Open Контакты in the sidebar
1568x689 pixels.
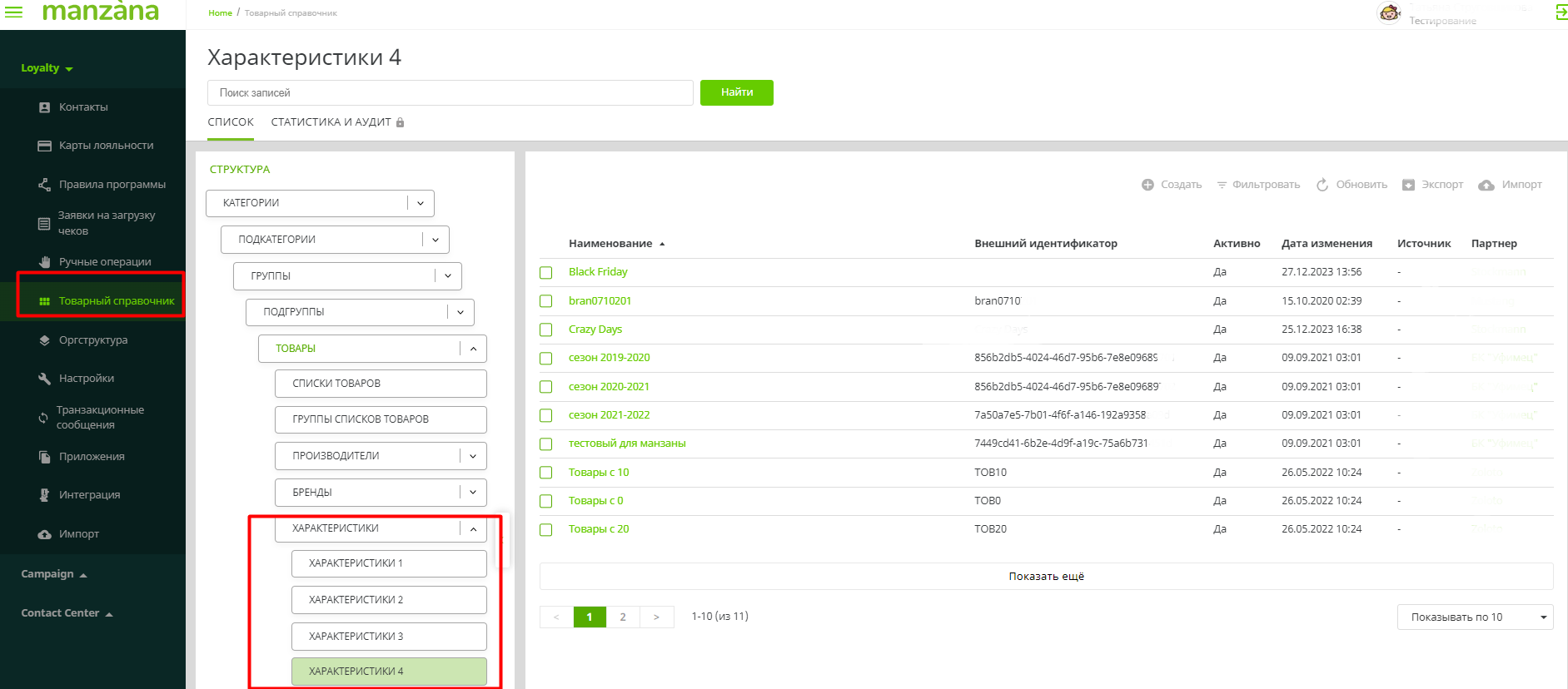pyautogui.click(x=83, y=107)
